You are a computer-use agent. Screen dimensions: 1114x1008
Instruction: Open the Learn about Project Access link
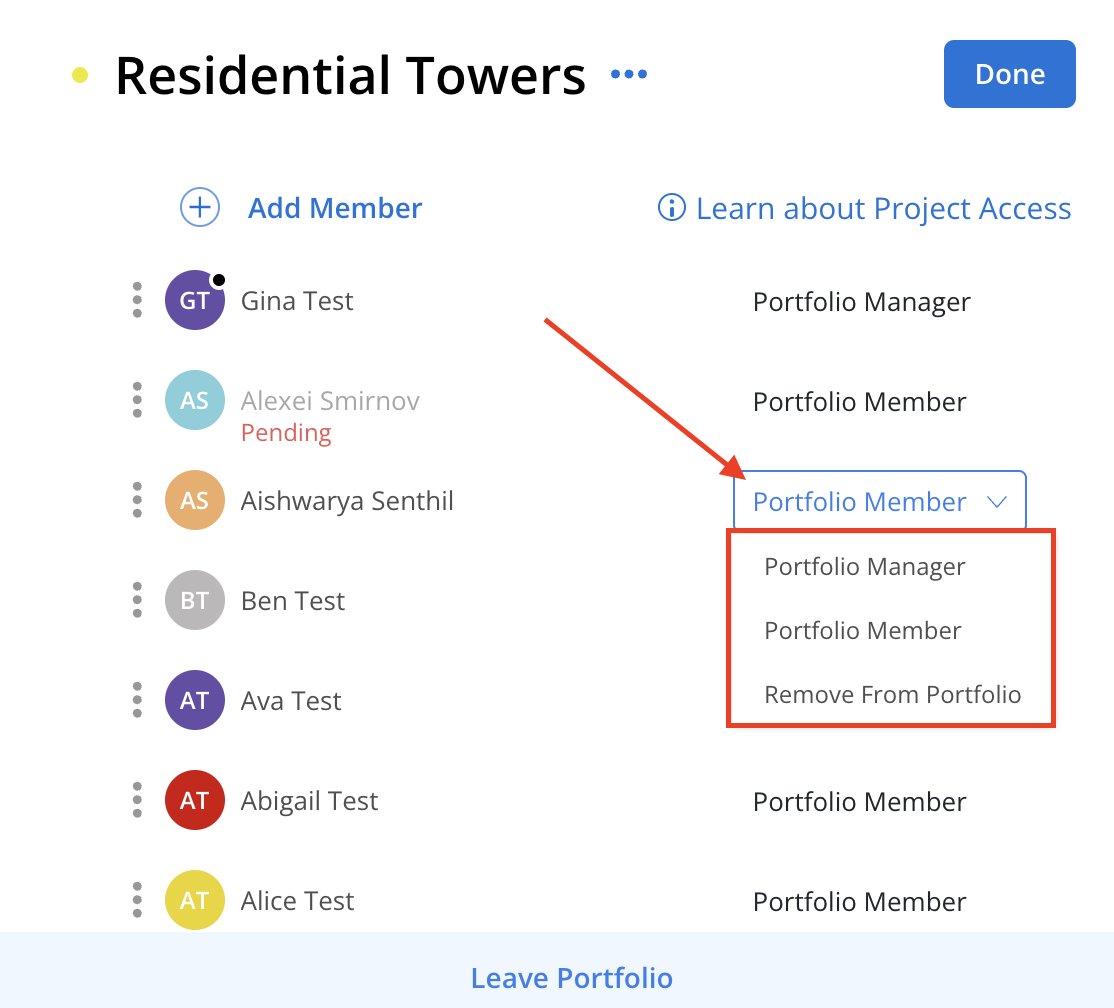pos(883,208)
